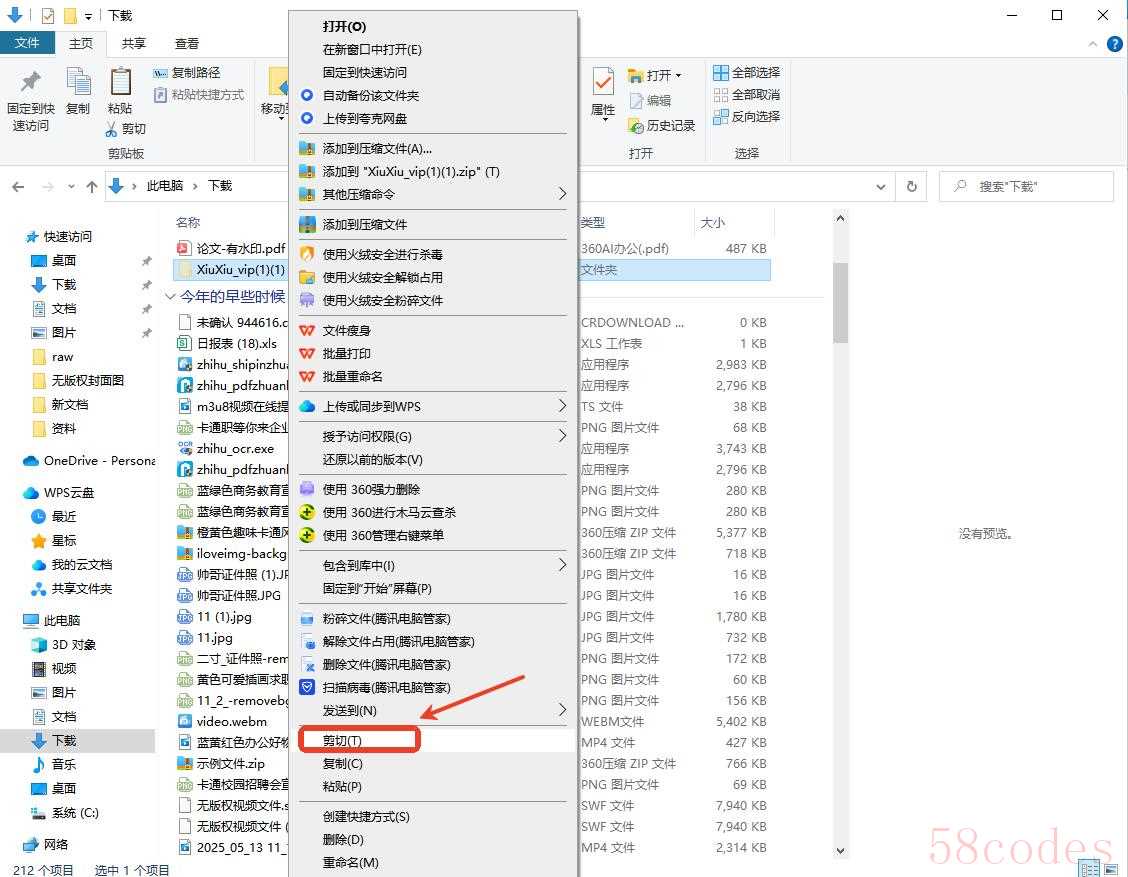Click 全部选择 in the ribbon
Screen dimensions: 1128x877
click(x=746, y=72)
